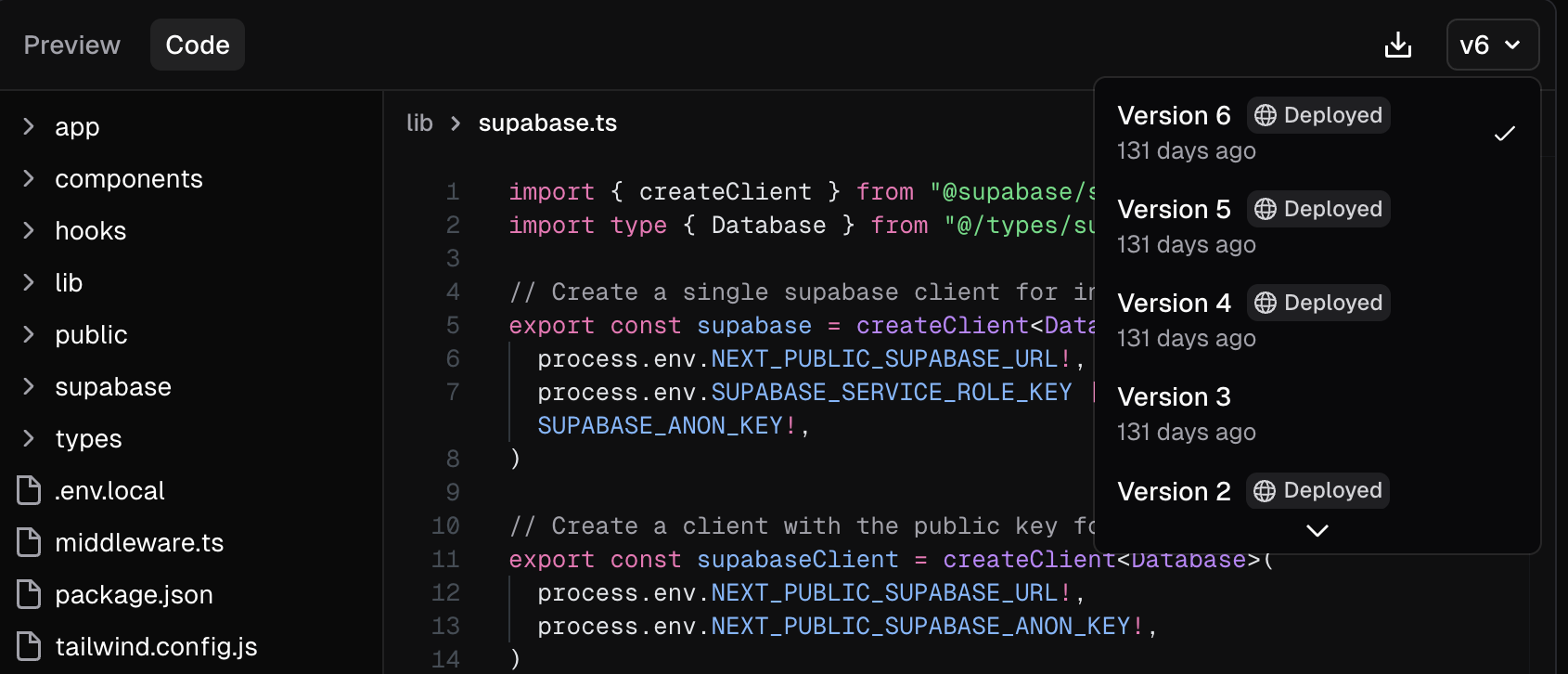Open the supabase folder
This screenshot has width=1568, height=674.
coord(113,387)
